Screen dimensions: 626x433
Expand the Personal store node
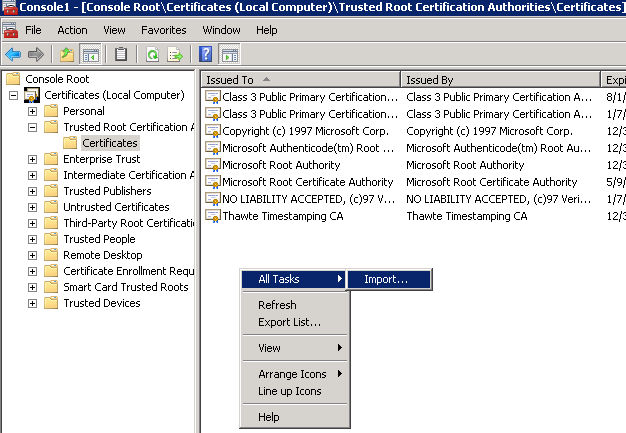[x=32, y=111]
